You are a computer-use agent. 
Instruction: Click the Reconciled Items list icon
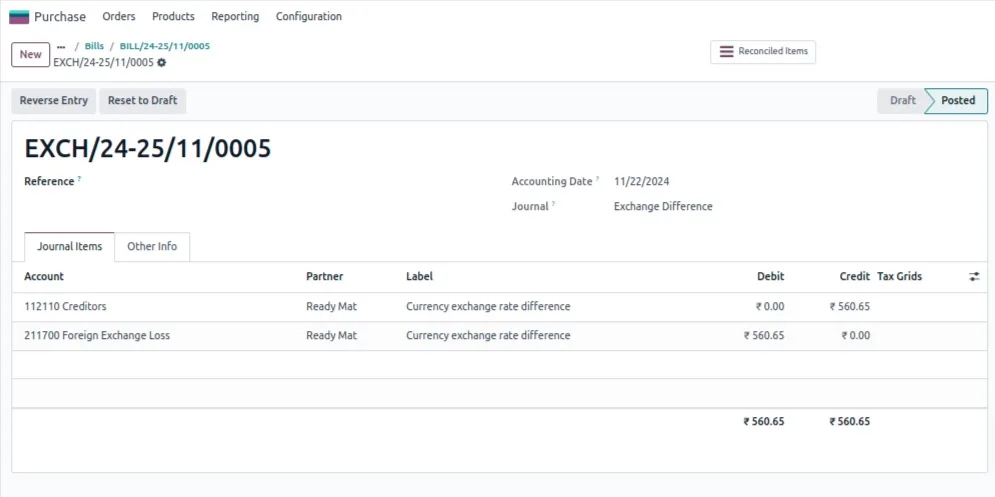(727, 51)
